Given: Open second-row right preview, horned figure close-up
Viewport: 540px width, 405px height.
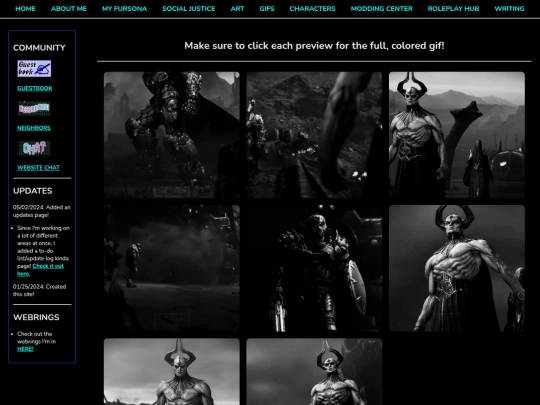Looking at the screenshot, I should pyautogui.click(x=457, y=268).
